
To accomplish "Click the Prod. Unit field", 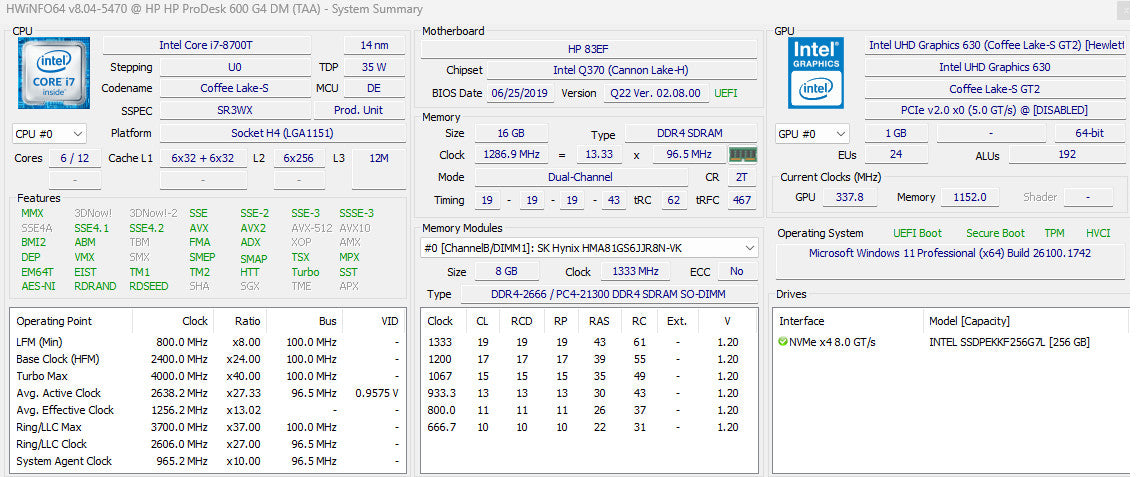I will [359, 110].
